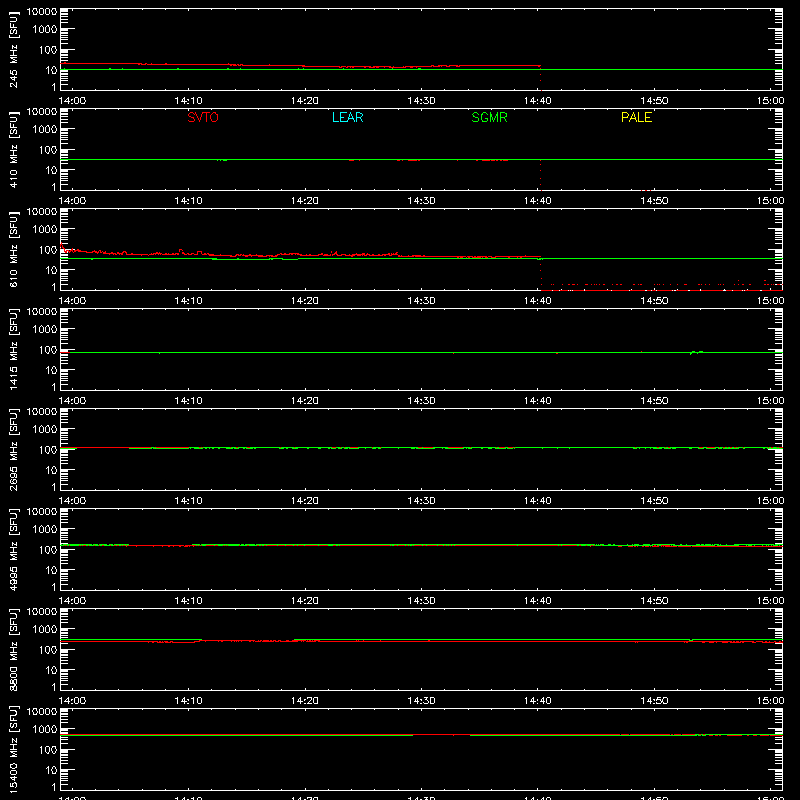Image resolution: width=800 pixels, height=800 pixels.
Task: Select the 245 MHz [SFU] axis title
Action: pos(13,49)
